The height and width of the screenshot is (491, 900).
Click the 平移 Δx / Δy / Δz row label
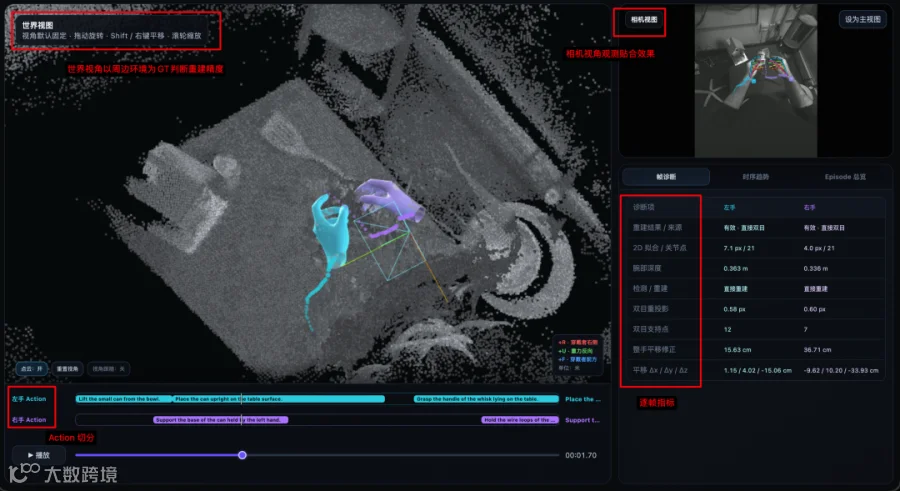(x=660, y=370)
